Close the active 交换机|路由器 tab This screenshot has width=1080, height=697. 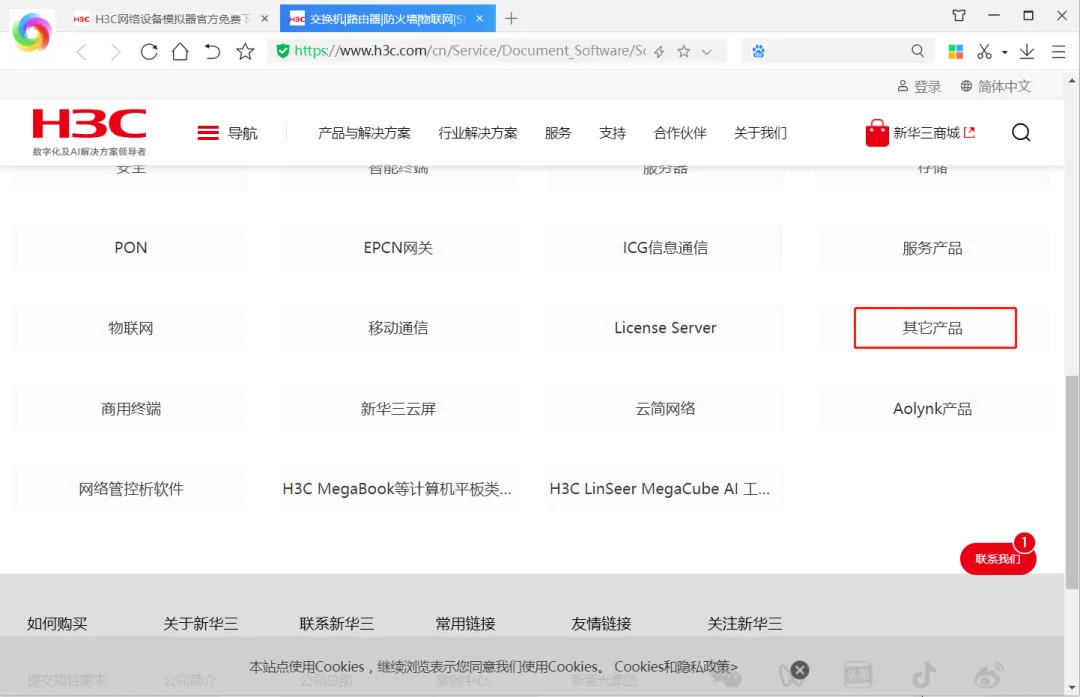point(479,19)
